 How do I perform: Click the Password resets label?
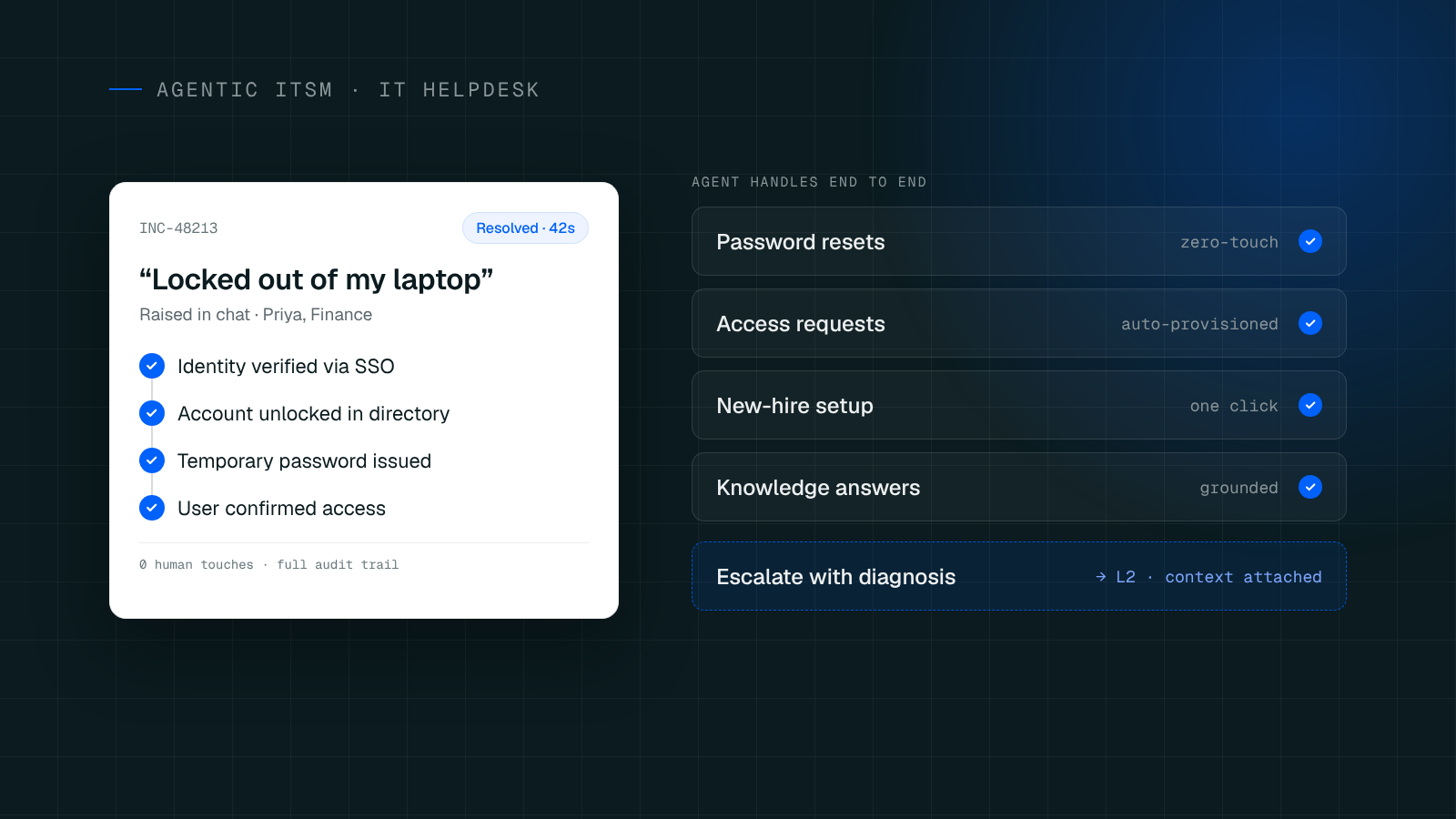point(801,242)
